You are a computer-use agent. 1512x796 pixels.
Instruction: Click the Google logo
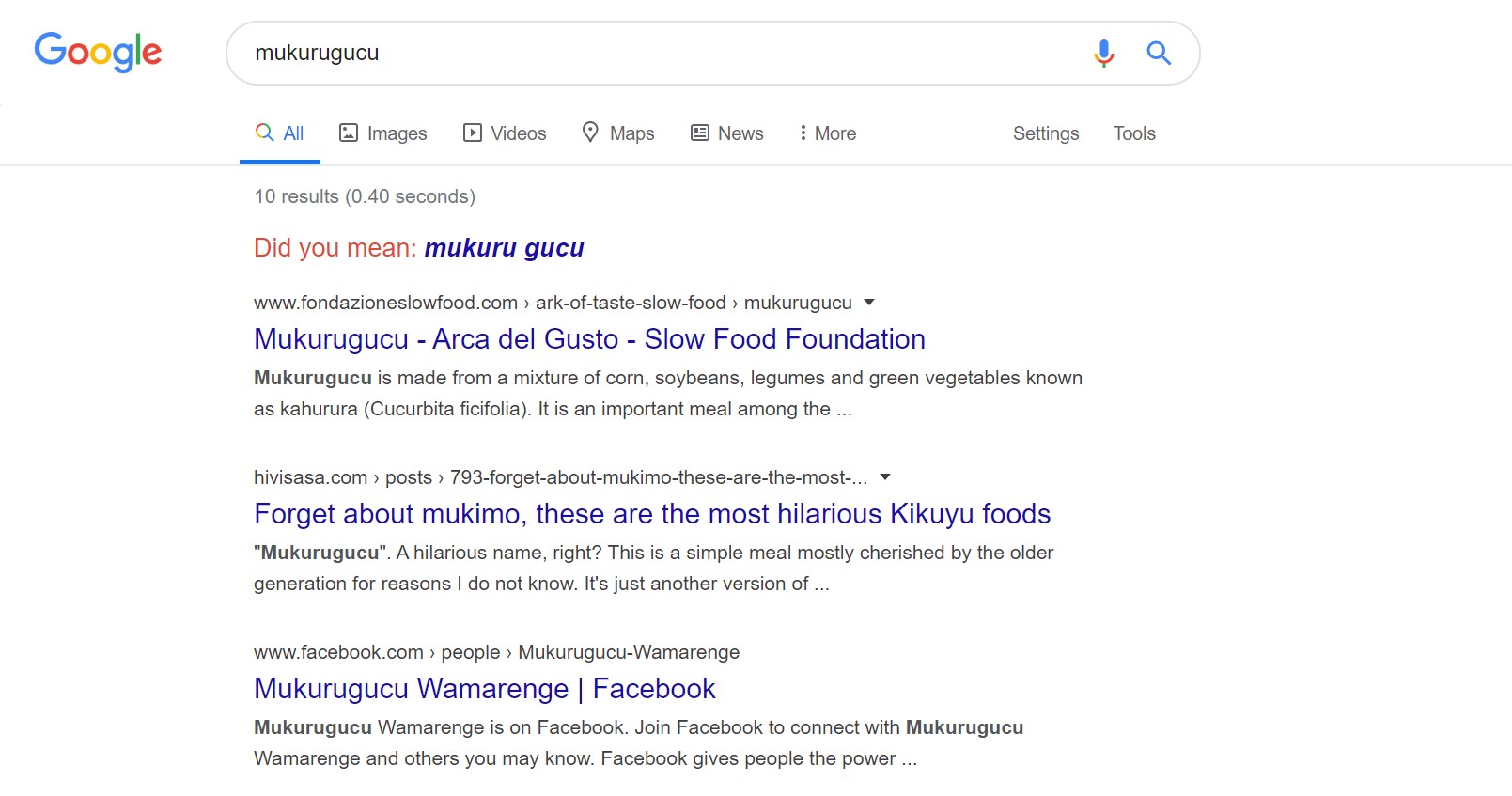(x=98, y=52)
